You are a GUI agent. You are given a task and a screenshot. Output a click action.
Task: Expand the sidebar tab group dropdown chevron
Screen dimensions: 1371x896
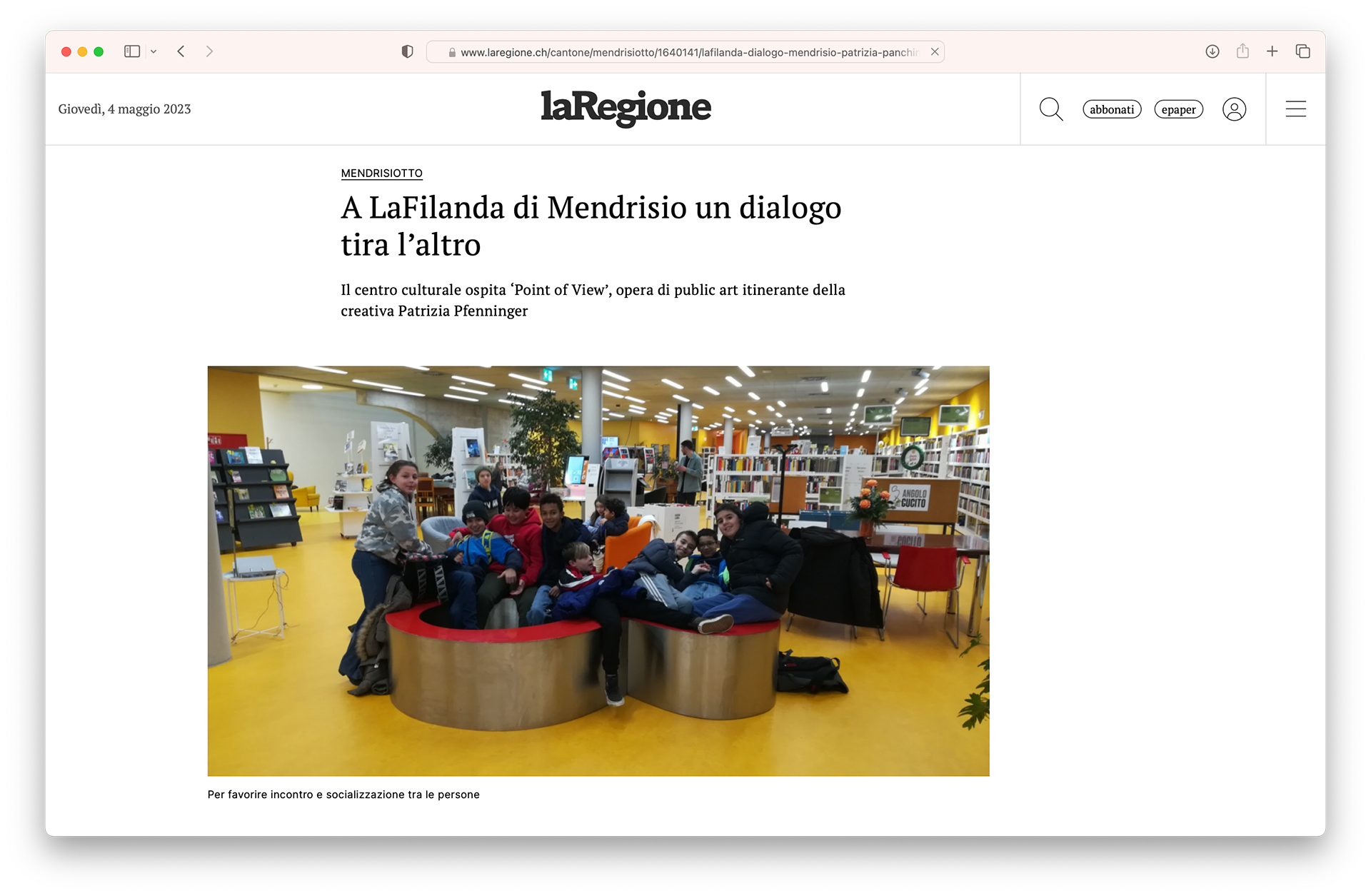pos(154,51)
